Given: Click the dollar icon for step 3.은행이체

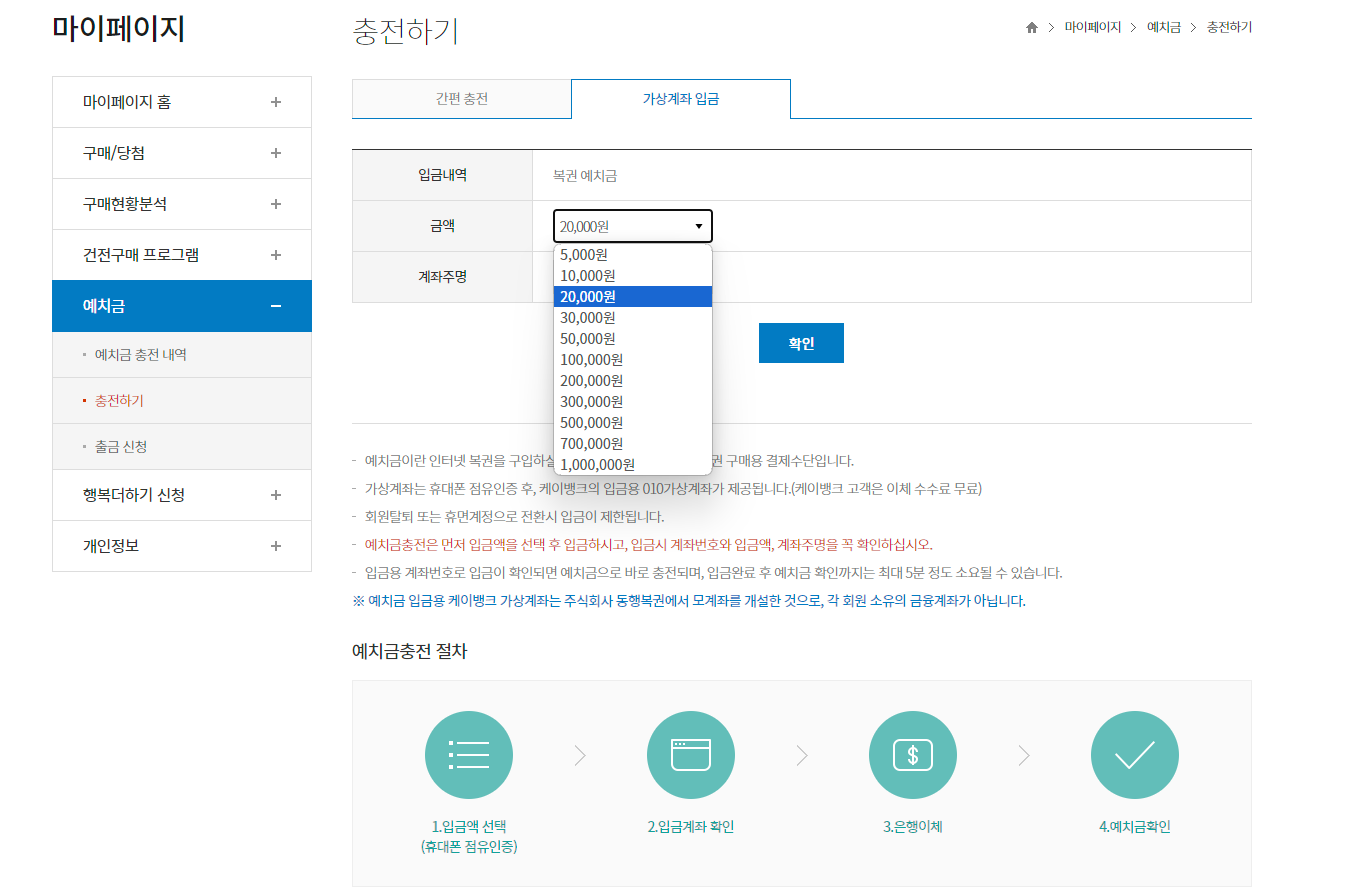Looking at the screenshot, I should pyautogui.click(x=912, y=755).
